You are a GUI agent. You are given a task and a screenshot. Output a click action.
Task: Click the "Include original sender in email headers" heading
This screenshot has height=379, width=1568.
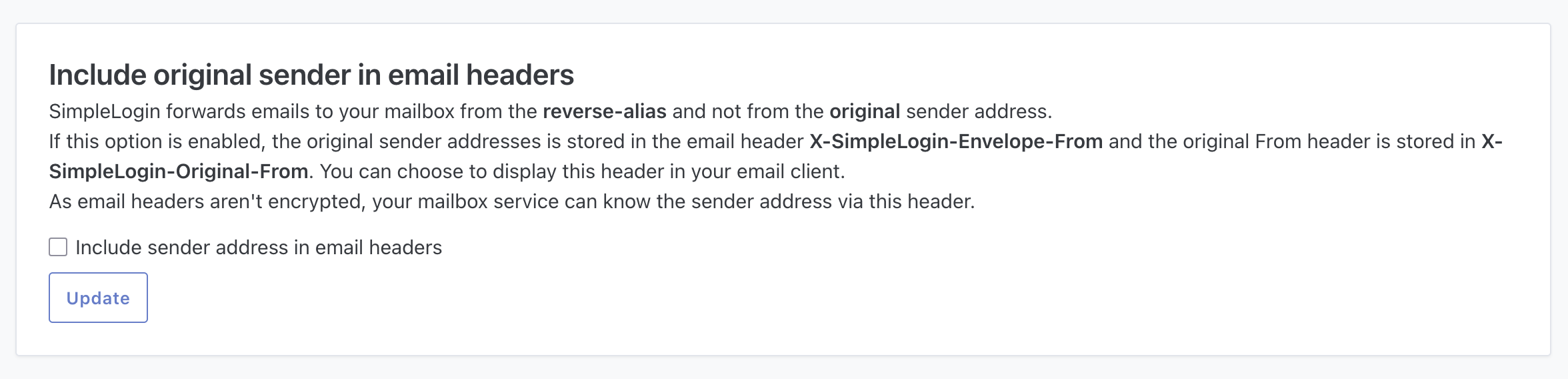(311, 75)
